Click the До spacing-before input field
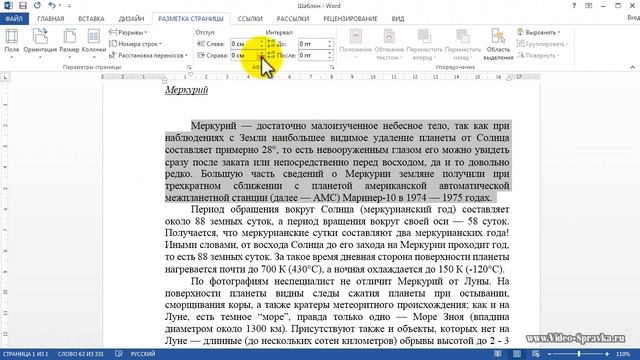 (x=312, y=44)
